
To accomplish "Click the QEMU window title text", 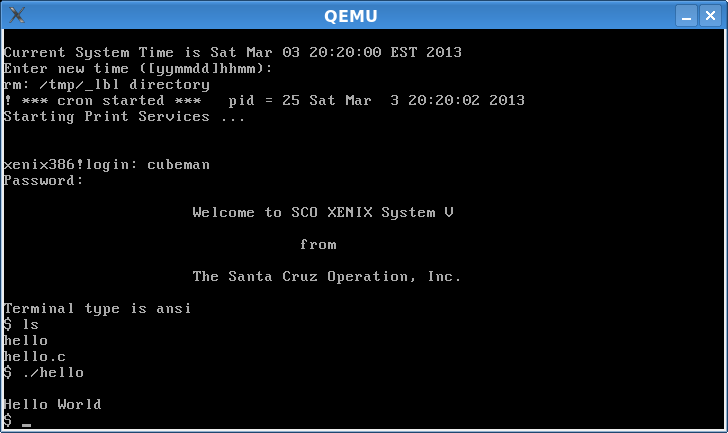I will click(351, 16).
